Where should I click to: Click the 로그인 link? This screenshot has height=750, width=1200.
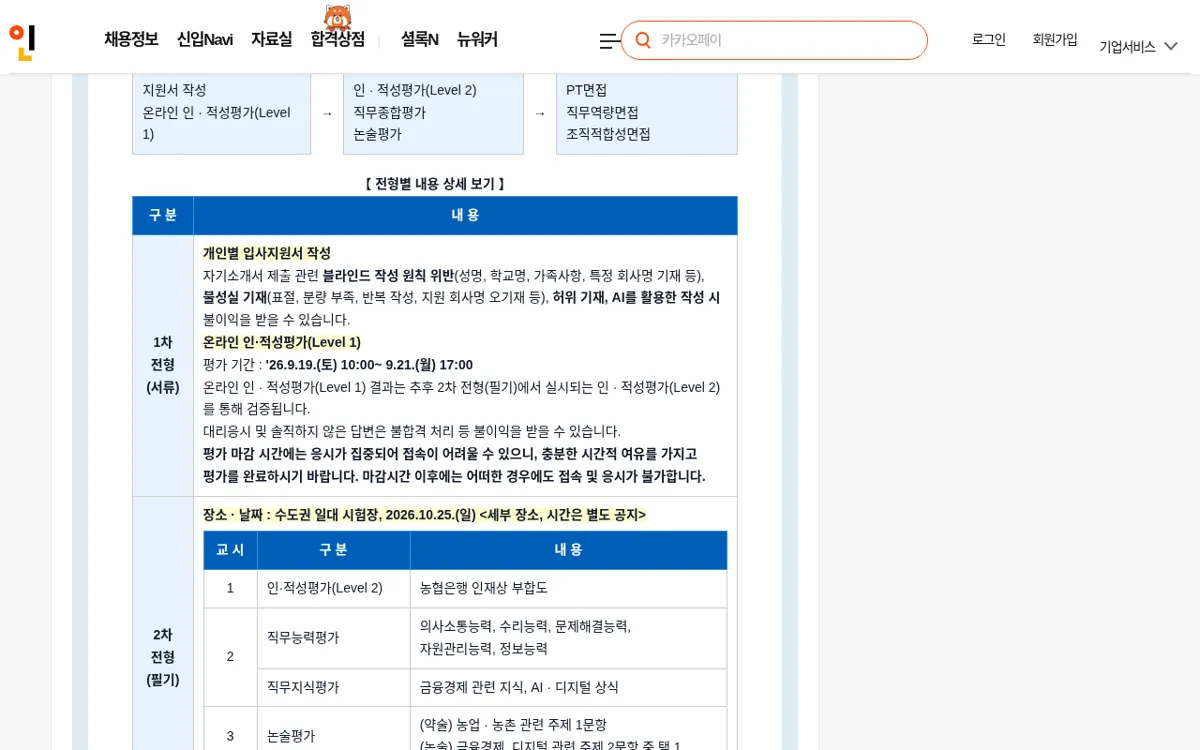(x=989, y=39)
